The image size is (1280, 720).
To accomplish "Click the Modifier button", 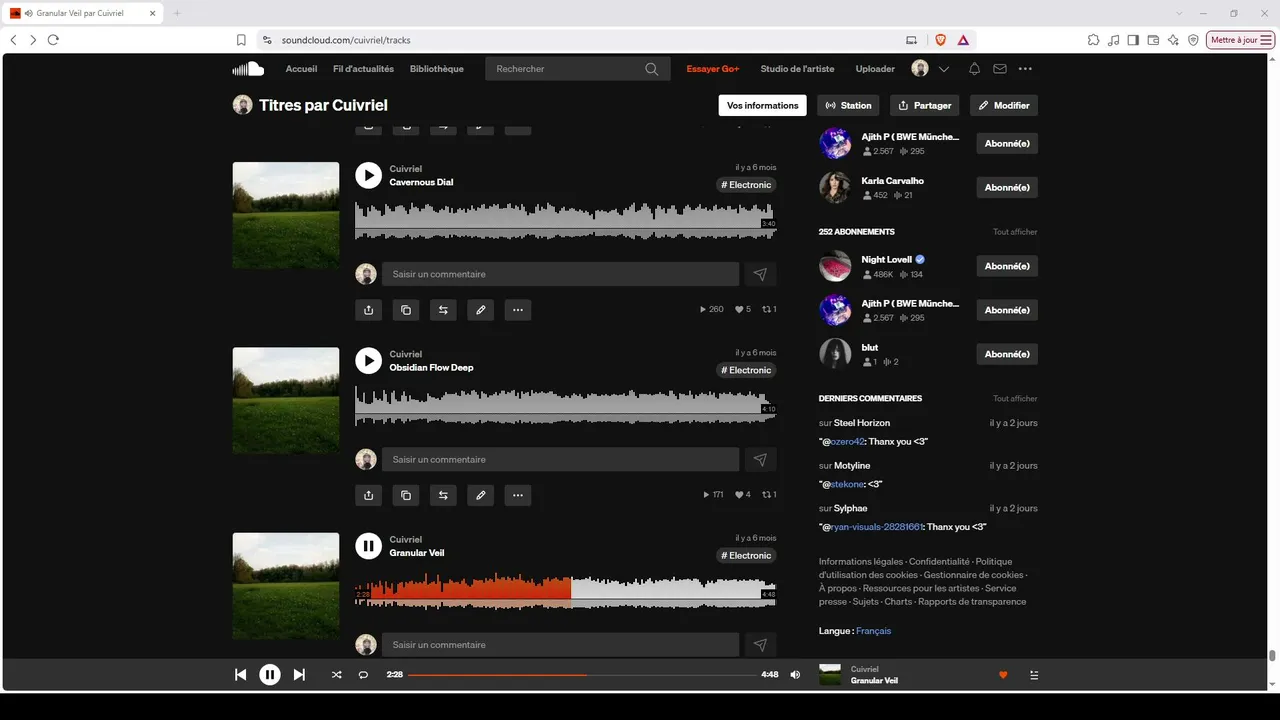I will point(1004,105).
